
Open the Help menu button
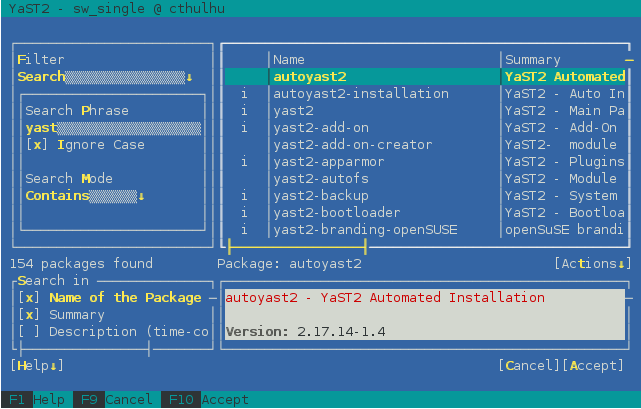pyautogui.click(x=37, y=366)
